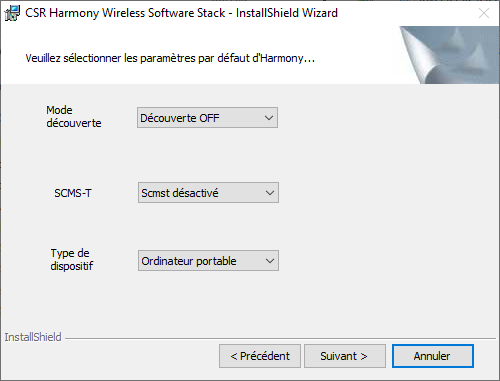Click the window title bar text
500x381 pixels.
(x=181, y=13)
